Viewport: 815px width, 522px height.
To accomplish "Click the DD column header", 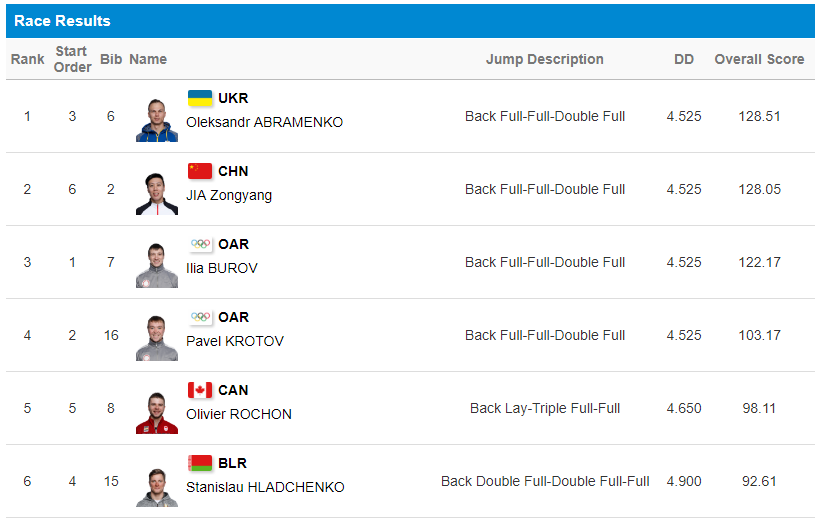I will 684,59.
